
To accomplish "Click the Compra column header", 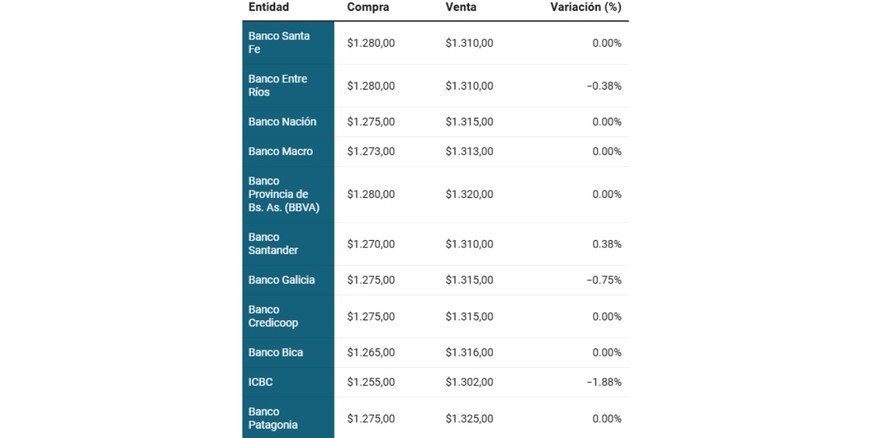I will 368,8.
